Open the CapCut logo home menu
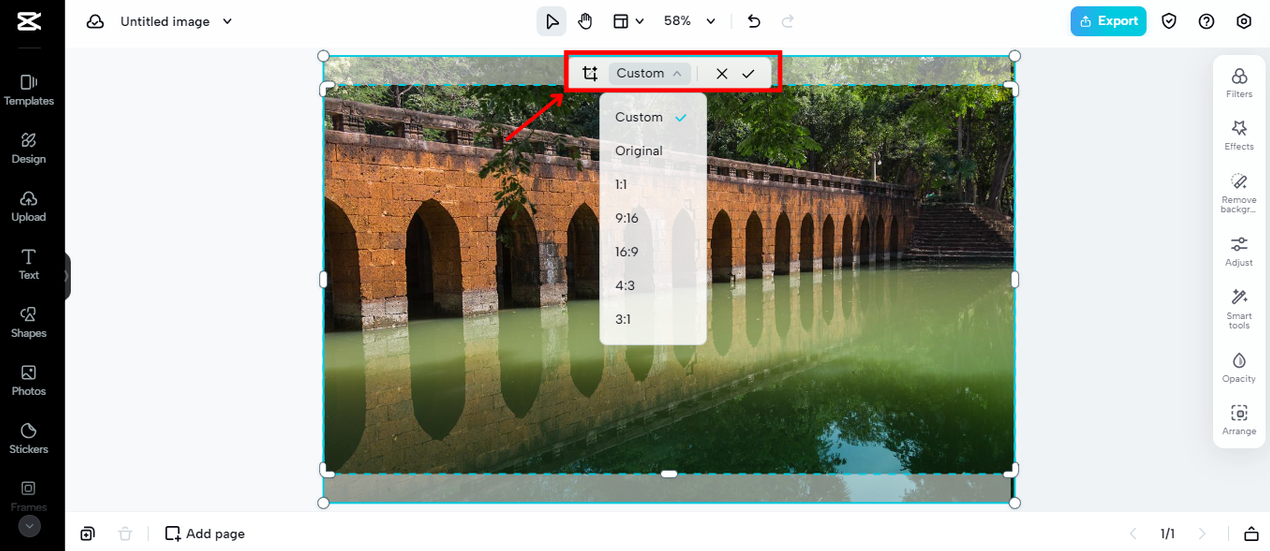 (28, 21)
